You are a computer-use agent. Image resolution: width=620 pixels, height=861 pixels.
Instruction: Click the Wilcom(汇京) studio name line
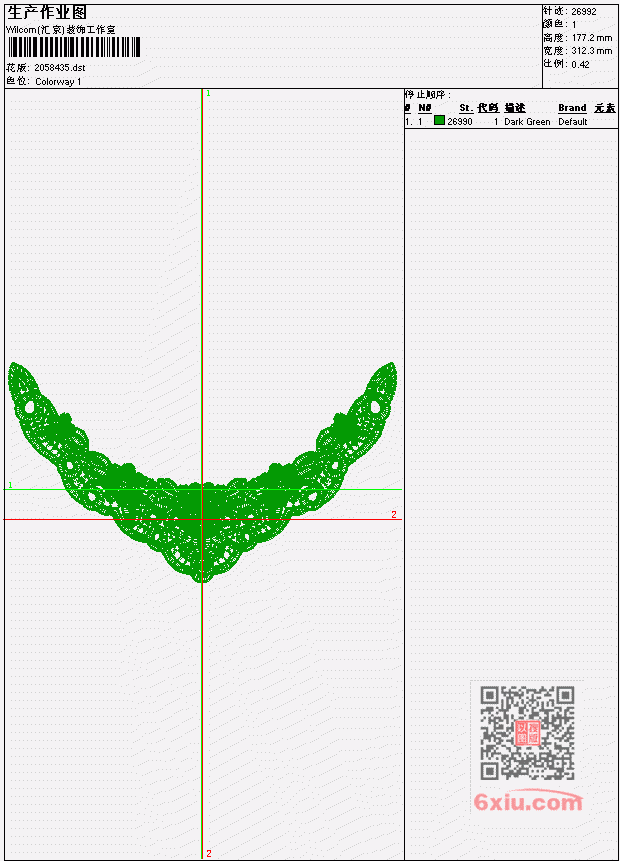click(61, 30)
